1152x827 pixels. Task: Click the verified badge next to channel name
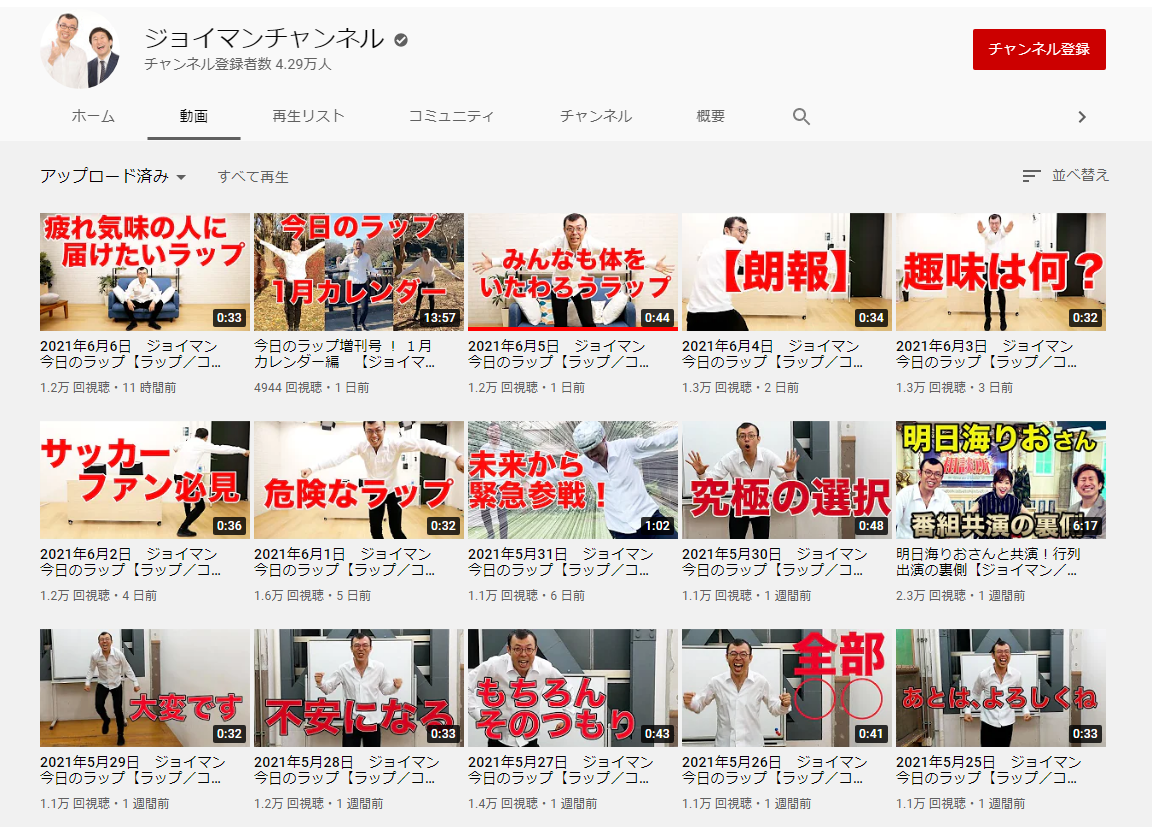click(401, 40)
